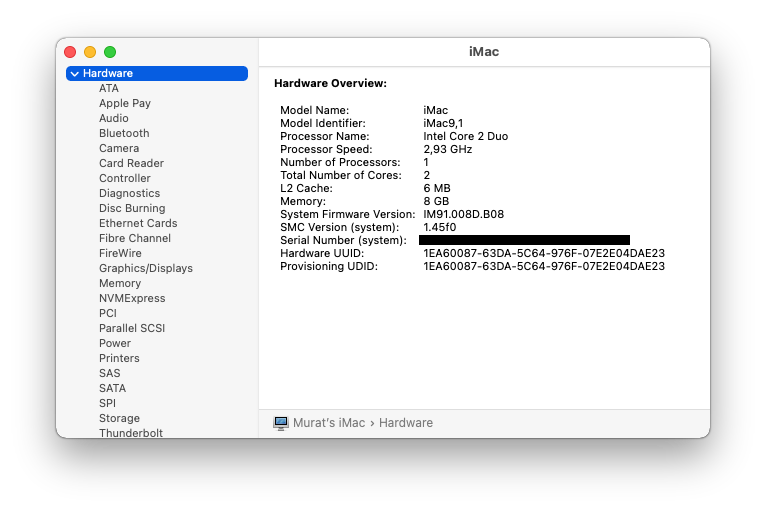Close the System Information window
Image resolution: width=766 pixels, height=512 pixels.
pos(70,52)
